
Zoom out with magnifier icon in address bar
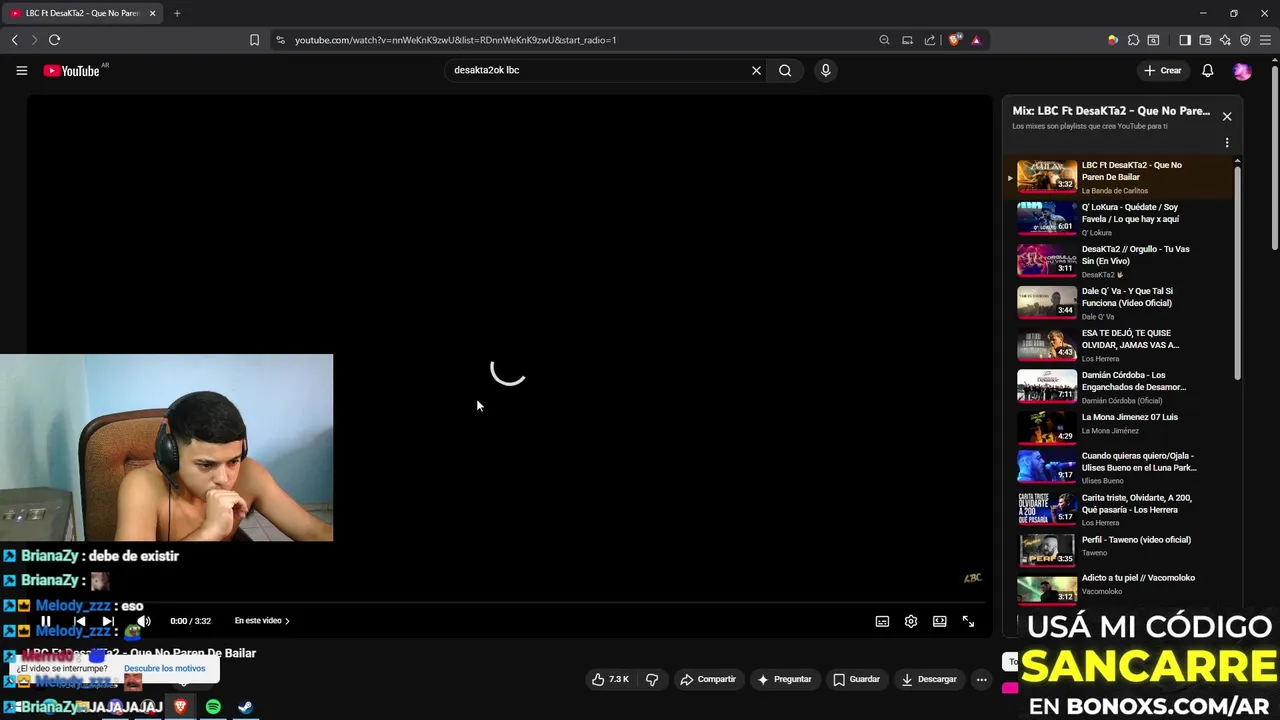(884, 40)
